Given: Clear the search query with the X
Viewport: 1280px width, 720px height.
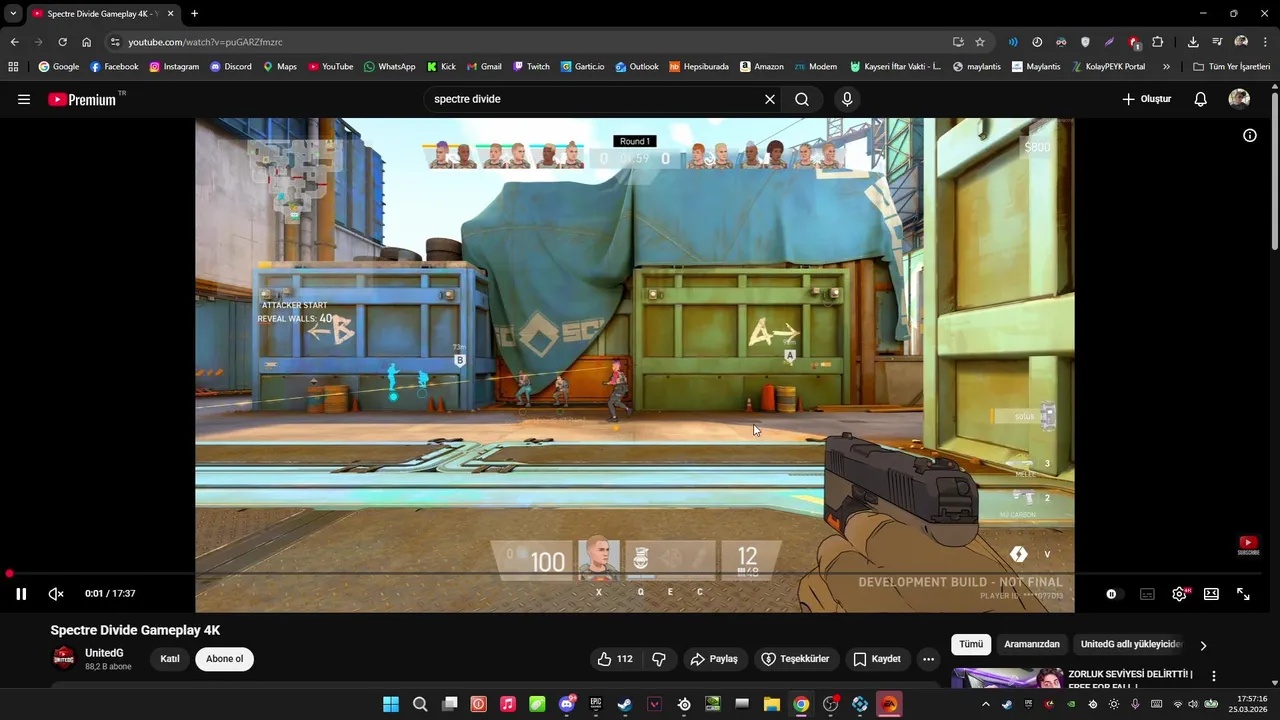Looking at the screenshot, I should [x=770, y=99].
